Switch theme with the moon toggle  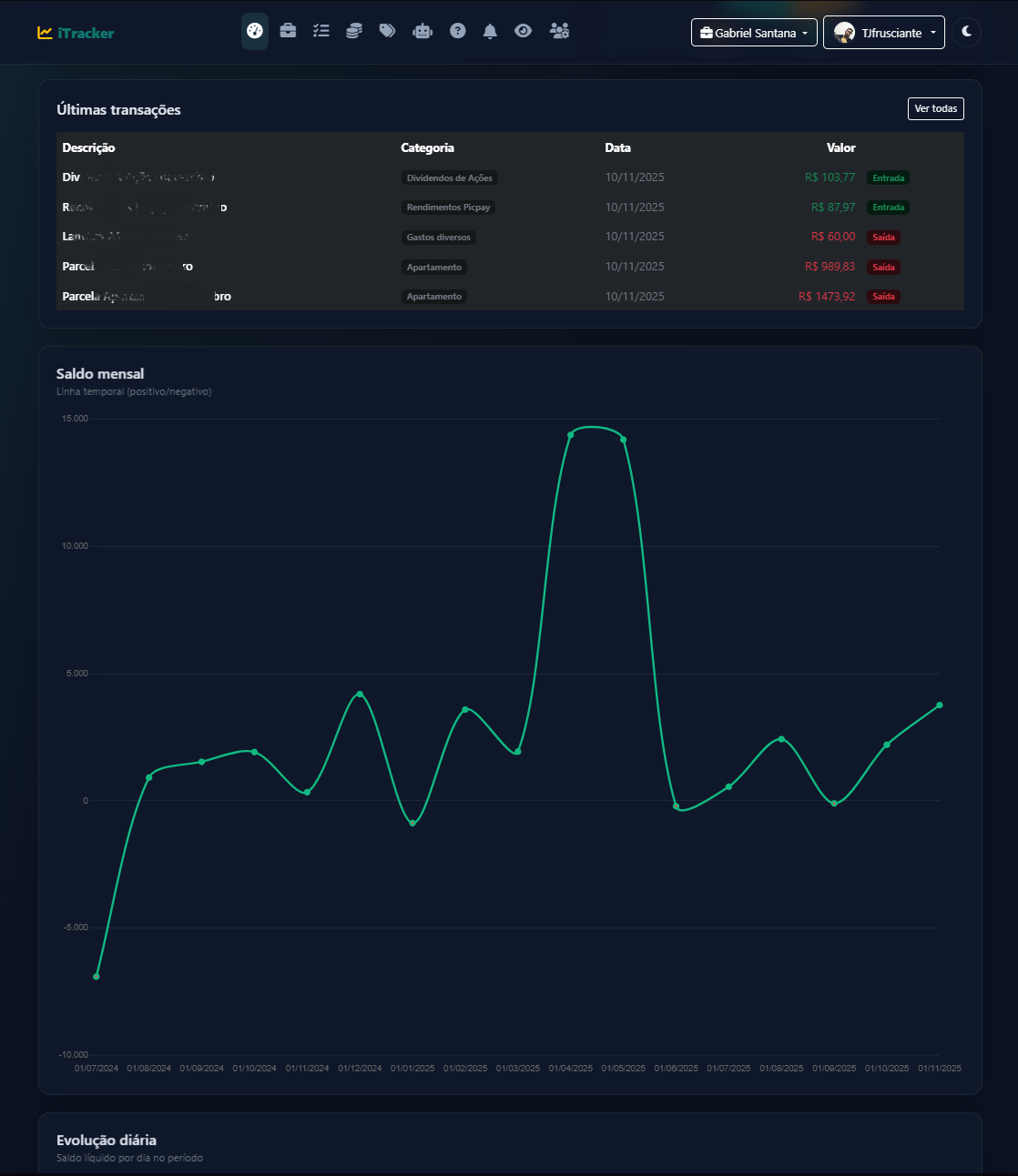[966, 32]
